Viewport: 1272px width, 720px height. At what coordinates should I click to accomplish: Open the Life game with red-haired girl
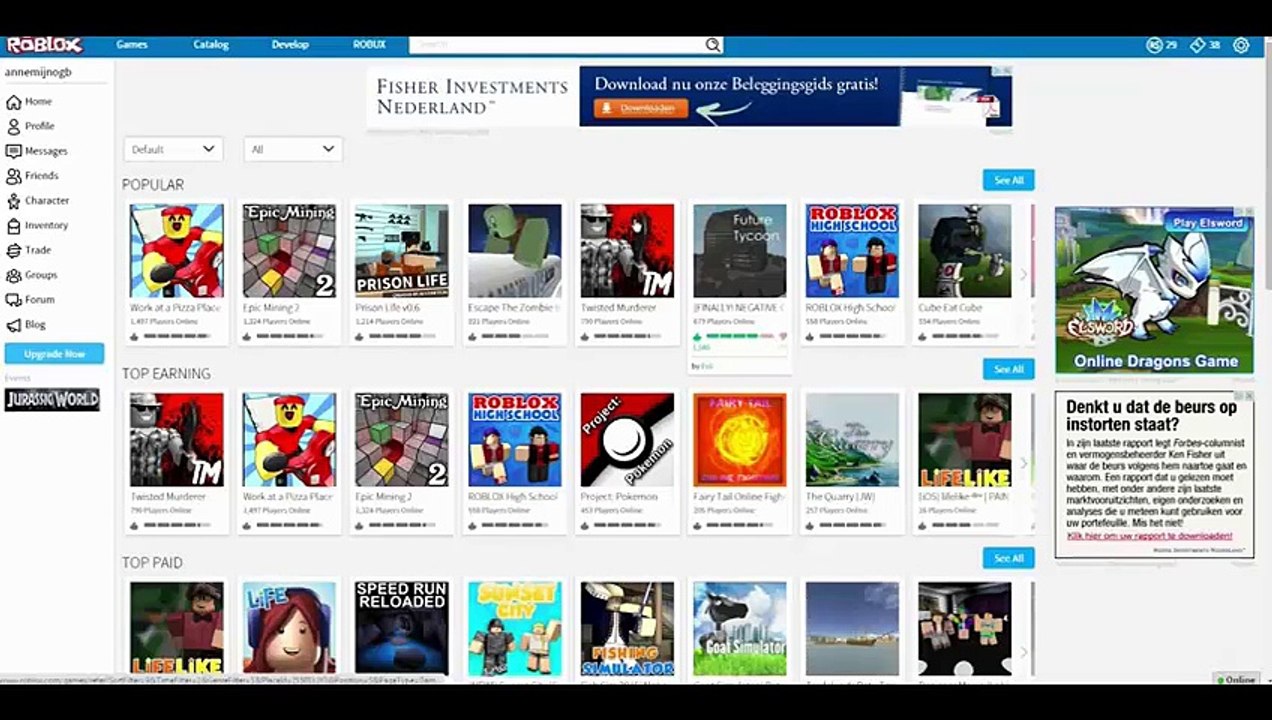coord(289,629)
